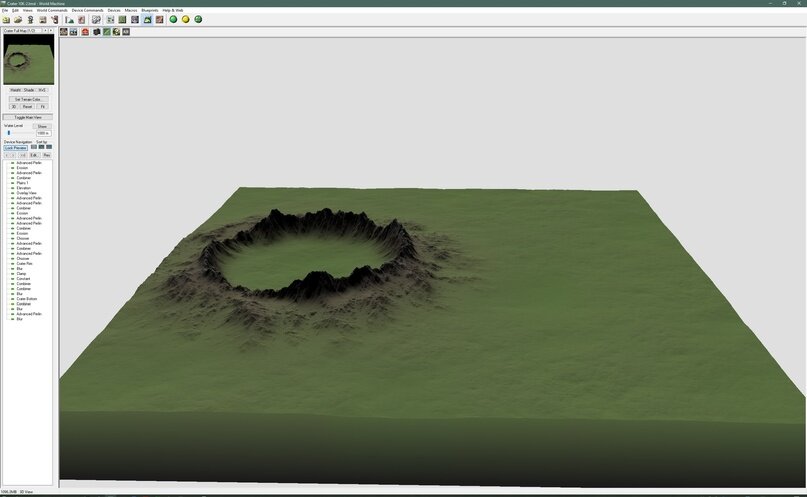Click the Edit device button
The image size is (807, 497).
tap(34, 155)
